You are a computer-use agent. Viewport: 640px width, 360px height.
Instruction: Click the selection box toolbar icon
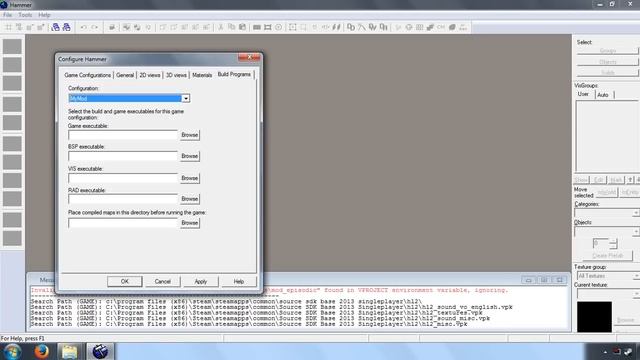[x=293, y=27]
